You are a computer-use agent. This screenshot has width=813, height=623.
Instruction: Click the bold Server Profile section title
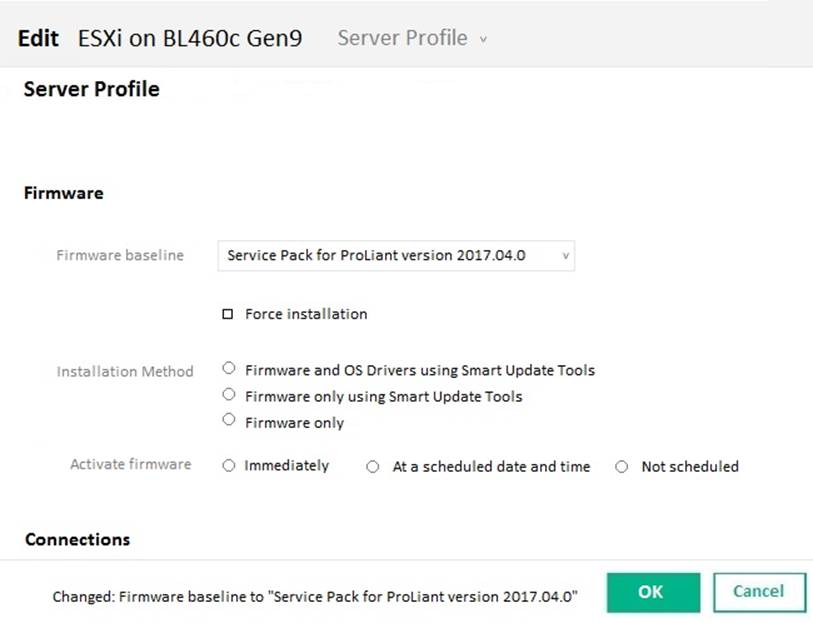(x=91, y=90)
